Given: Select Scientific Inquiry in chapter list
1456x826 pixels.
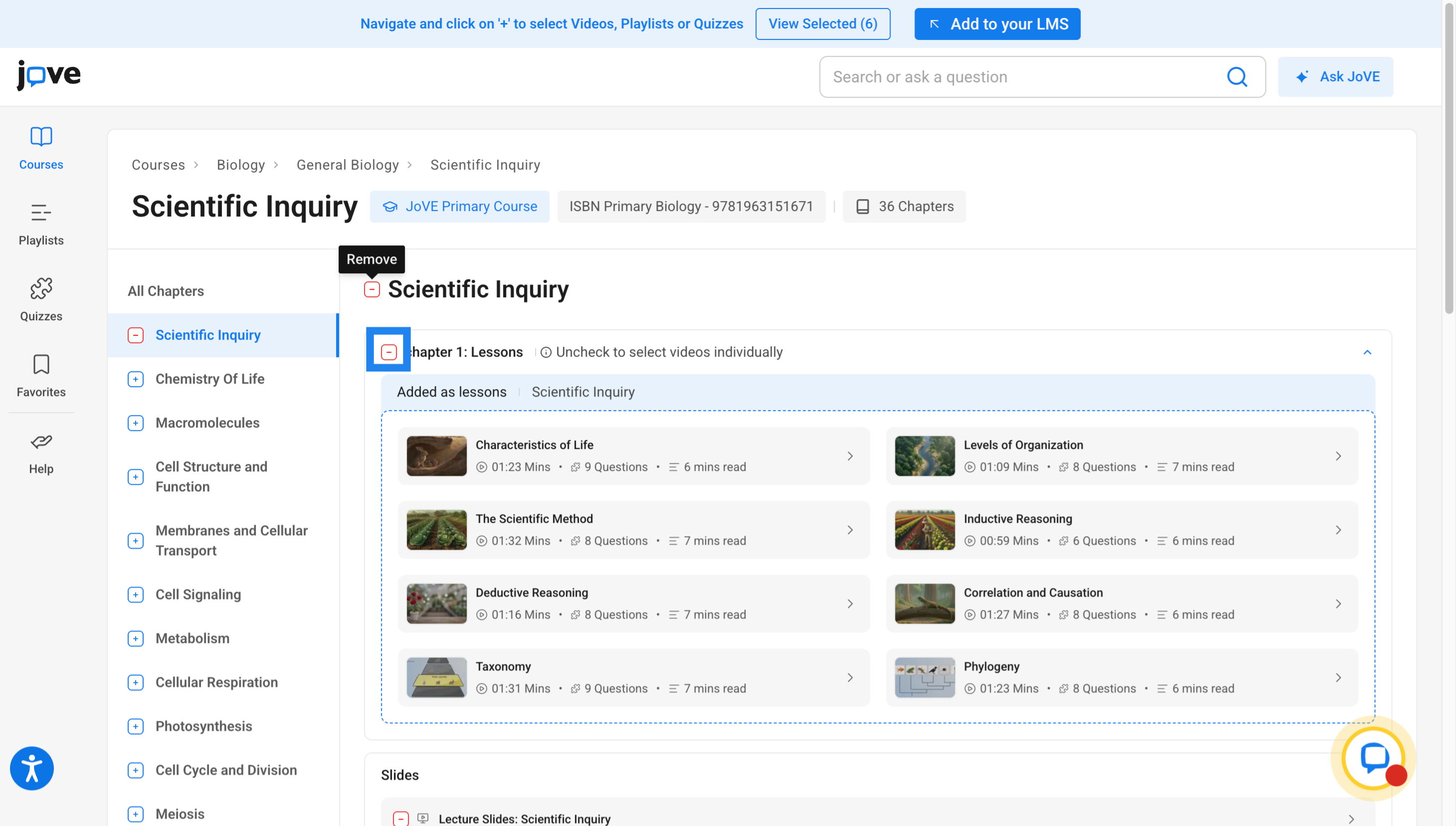Looking at the screenshot, I should pyautogui.click(x=208, y=335).
